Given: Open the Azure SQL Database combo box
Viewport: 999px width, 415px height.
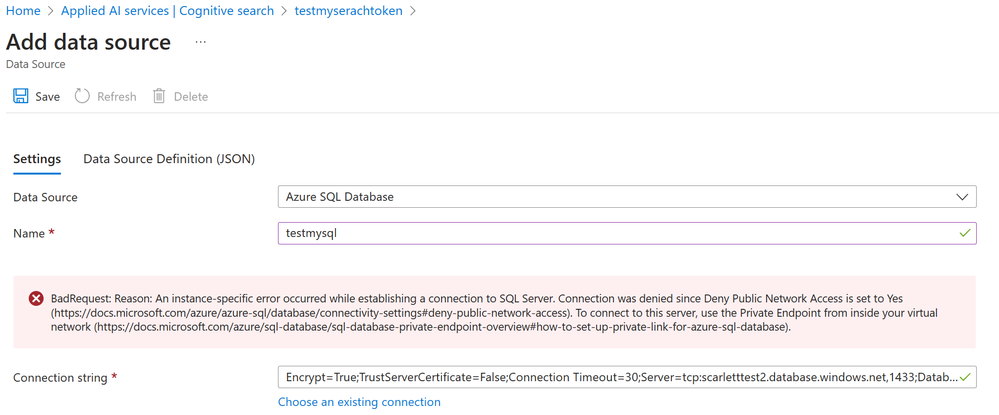Looking at the screenshot, I should 627,197.
